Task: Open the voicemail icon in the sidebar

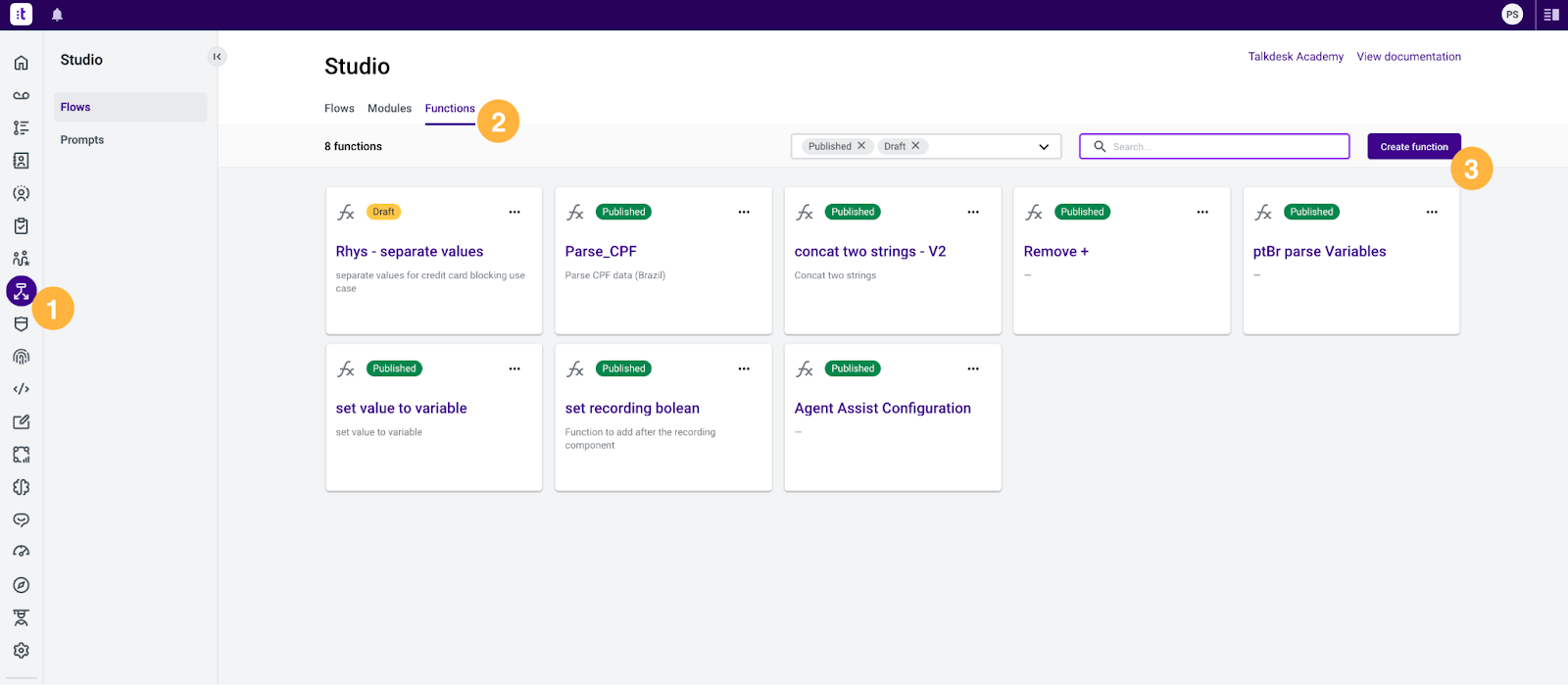Action: [21, 95]
